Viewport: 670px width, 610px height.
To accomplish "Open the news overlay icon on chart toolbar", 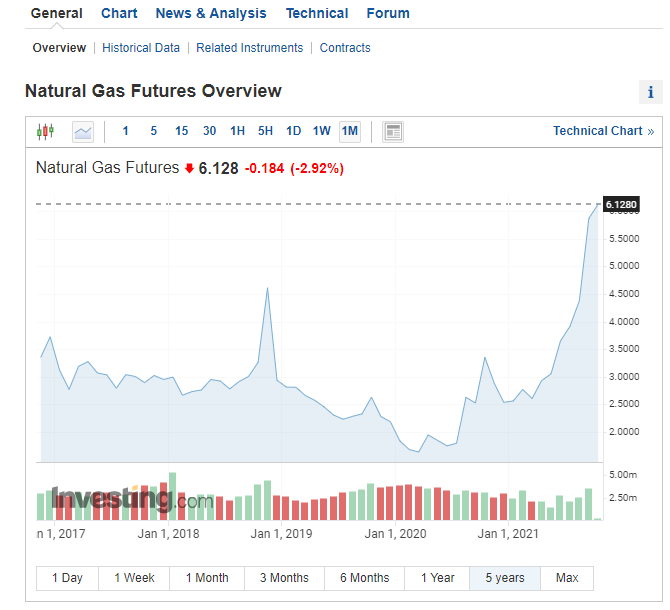I will [393, 132].
